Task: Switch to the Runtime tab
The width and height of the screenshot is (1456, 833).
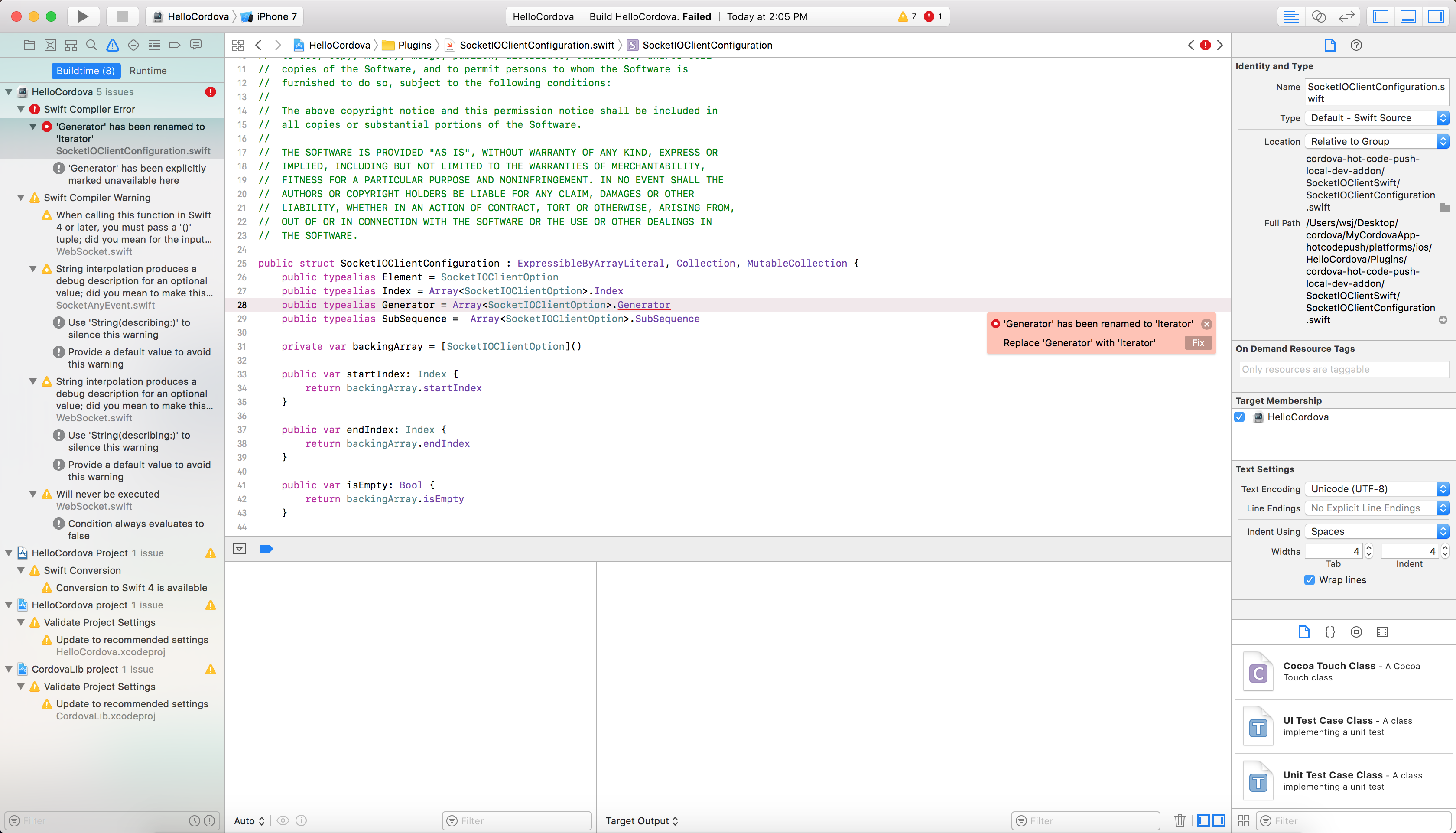Action: pos(148,70)
